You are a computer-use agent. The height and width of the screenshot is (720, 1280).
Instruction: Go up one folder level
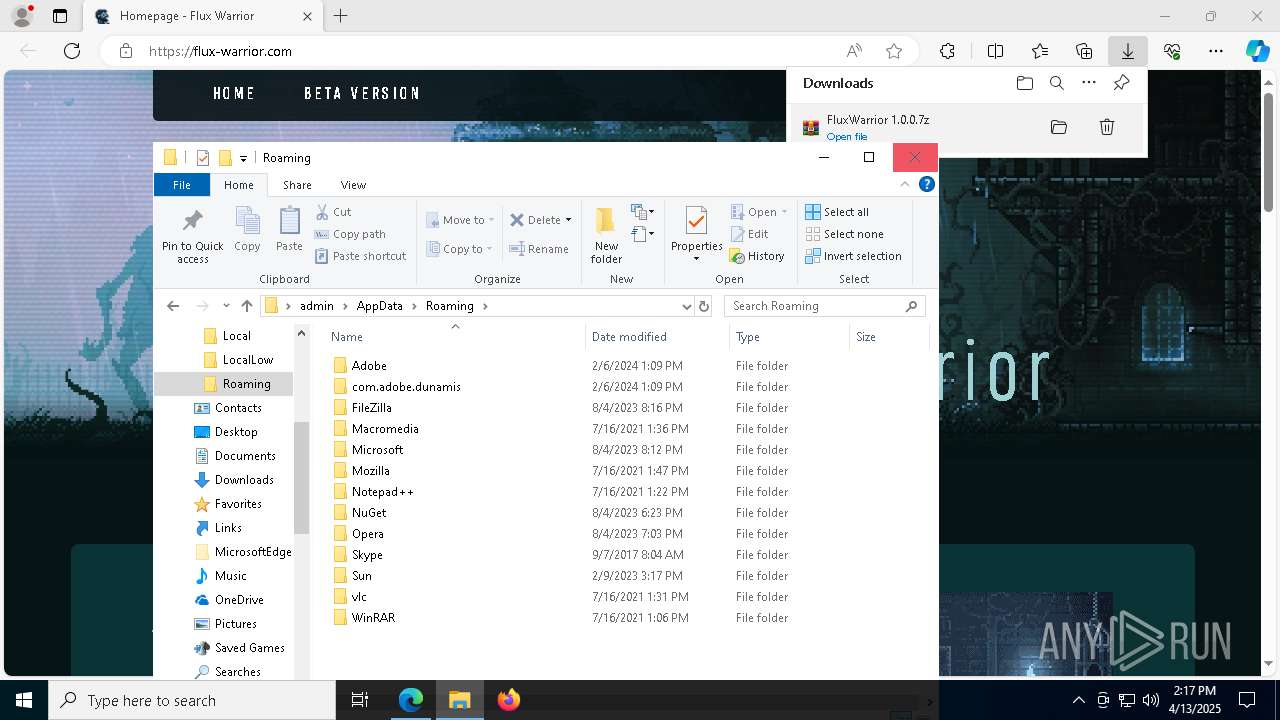click(x=247, y=306)
